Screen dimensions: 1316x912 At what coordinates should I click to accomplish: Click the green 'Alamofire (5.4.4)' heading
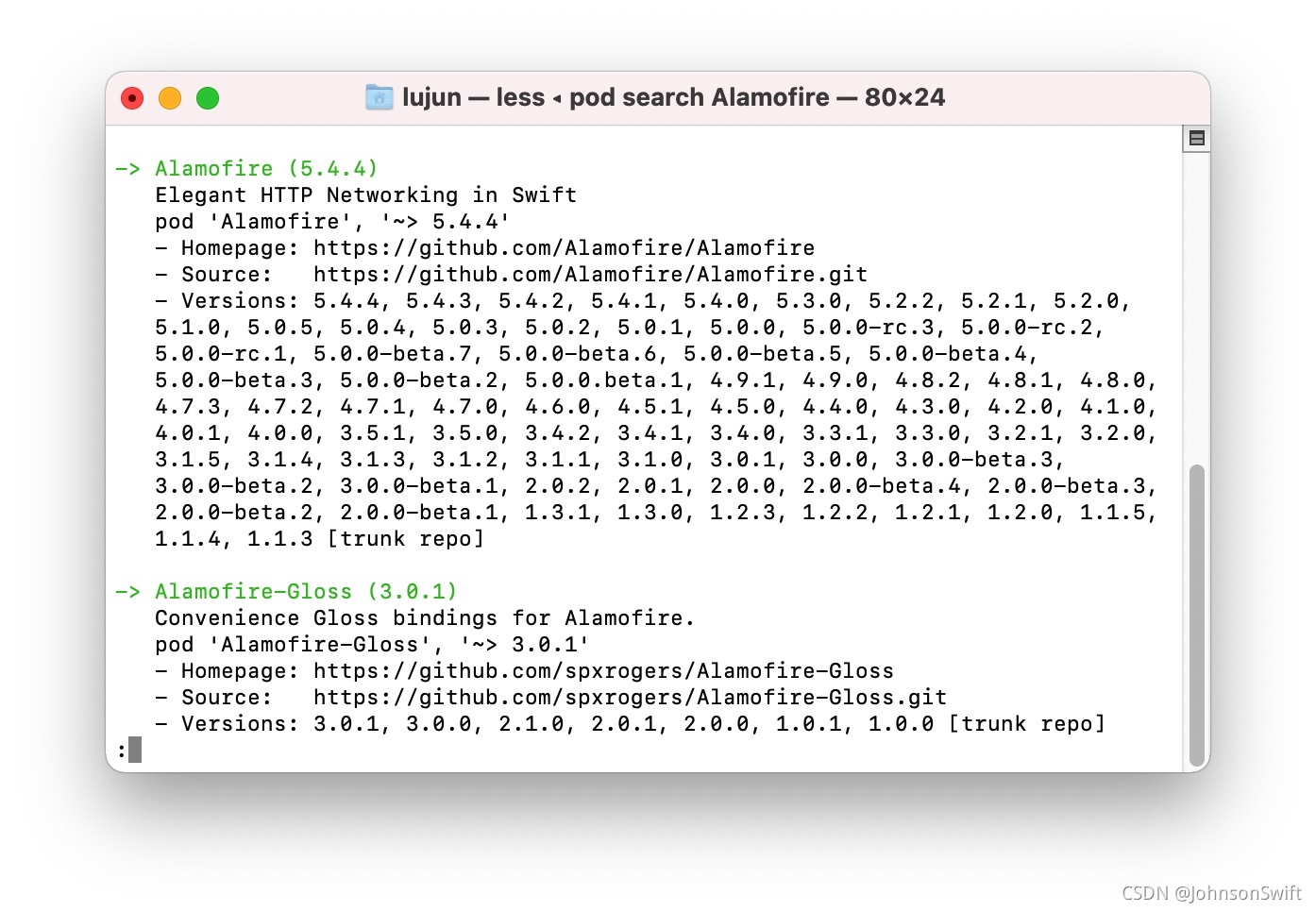coord(266,169)
